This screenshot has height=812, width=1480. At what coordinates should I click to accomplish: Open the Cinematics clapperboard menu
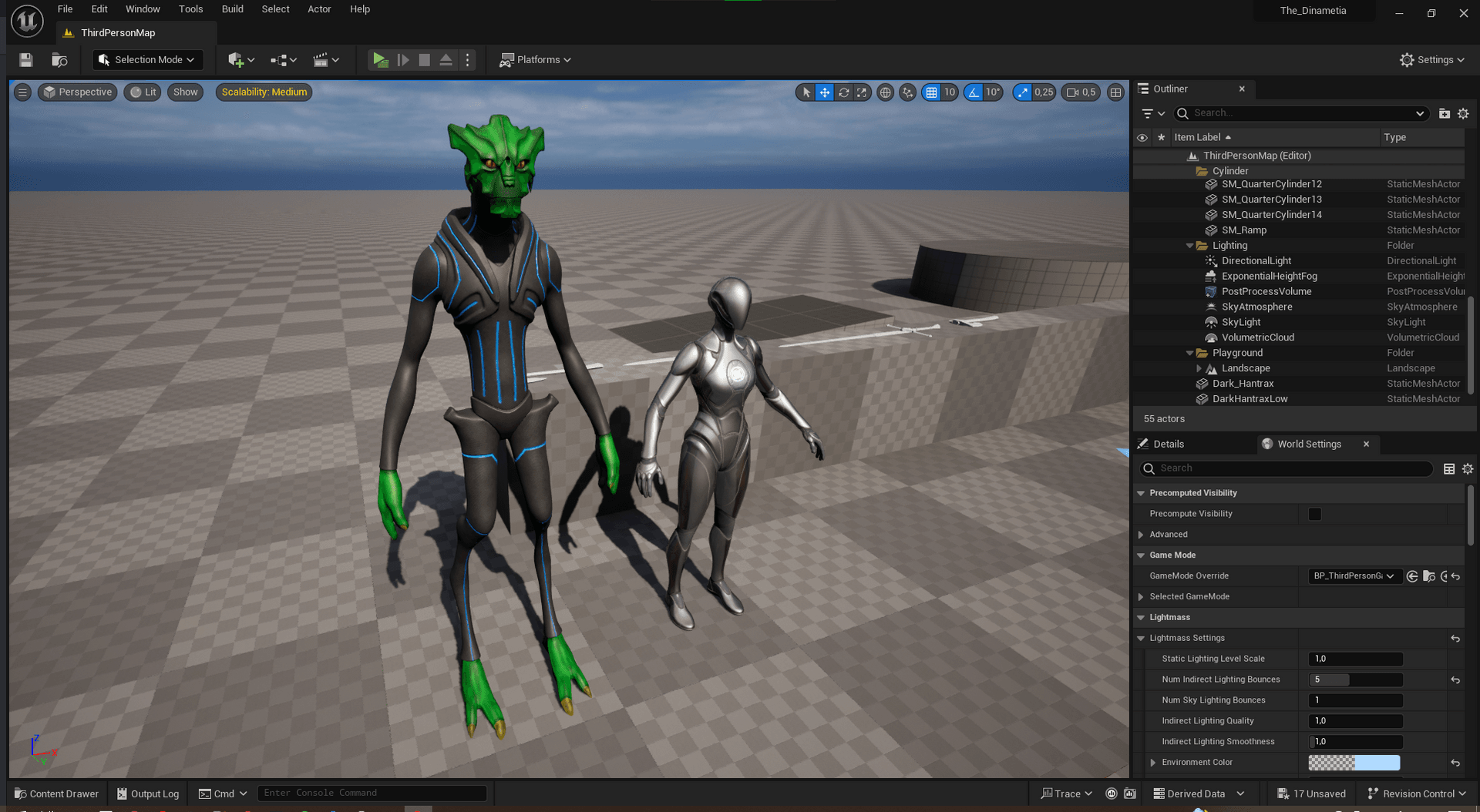click(x=326, y=59)
